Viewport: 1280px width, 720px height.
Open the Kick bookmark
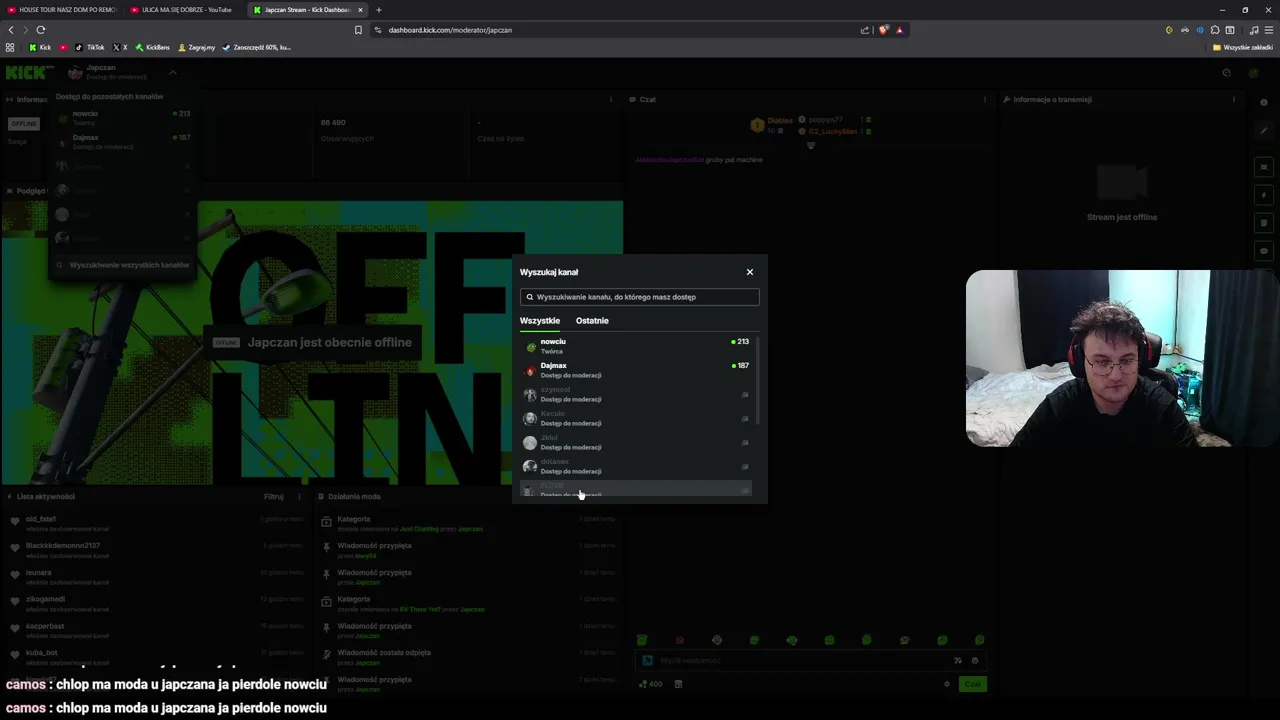click(40, 47)
